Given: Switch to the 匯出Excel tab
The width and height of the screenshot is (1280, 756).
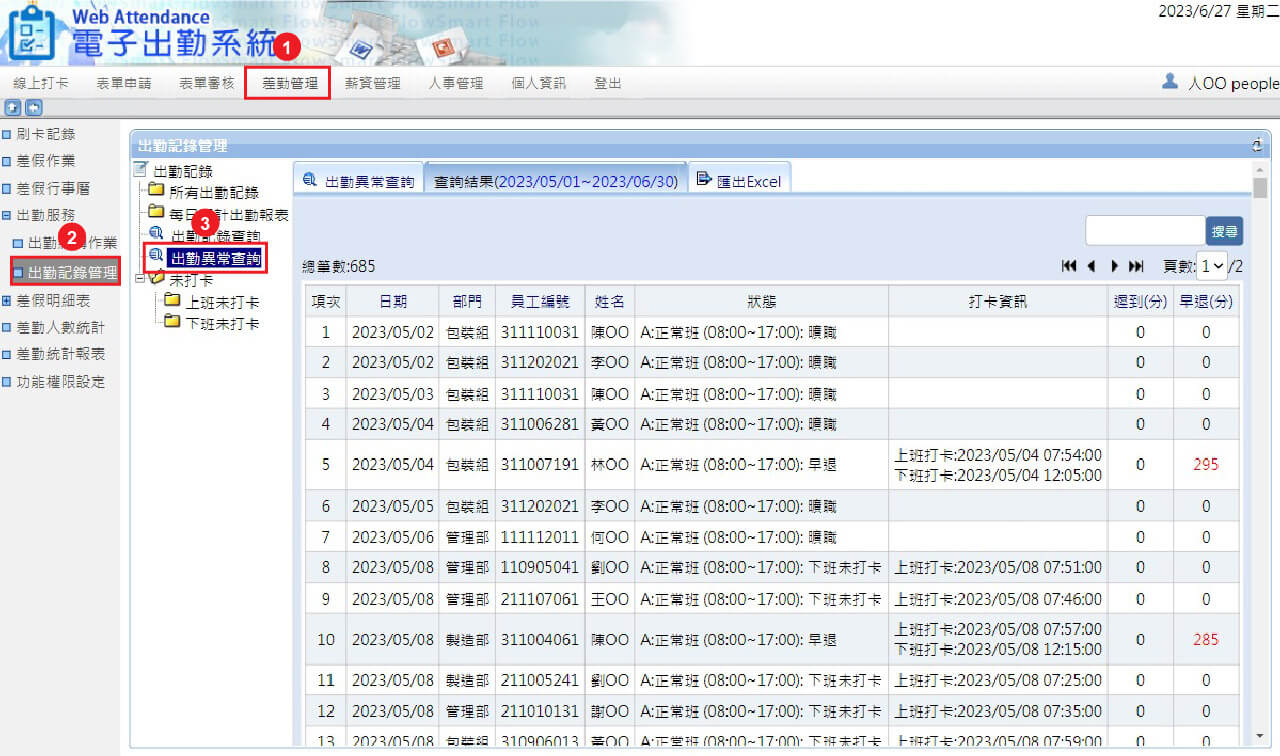Looking at the screenshot, I should pos(739,181).
